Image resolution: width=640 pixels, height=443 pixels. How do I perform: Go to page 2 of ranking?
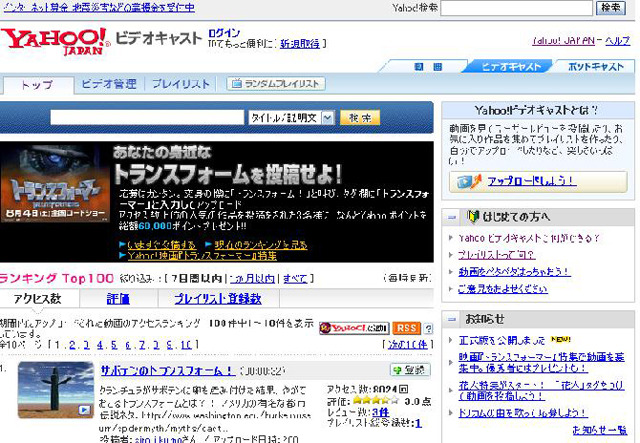(72, 345)
